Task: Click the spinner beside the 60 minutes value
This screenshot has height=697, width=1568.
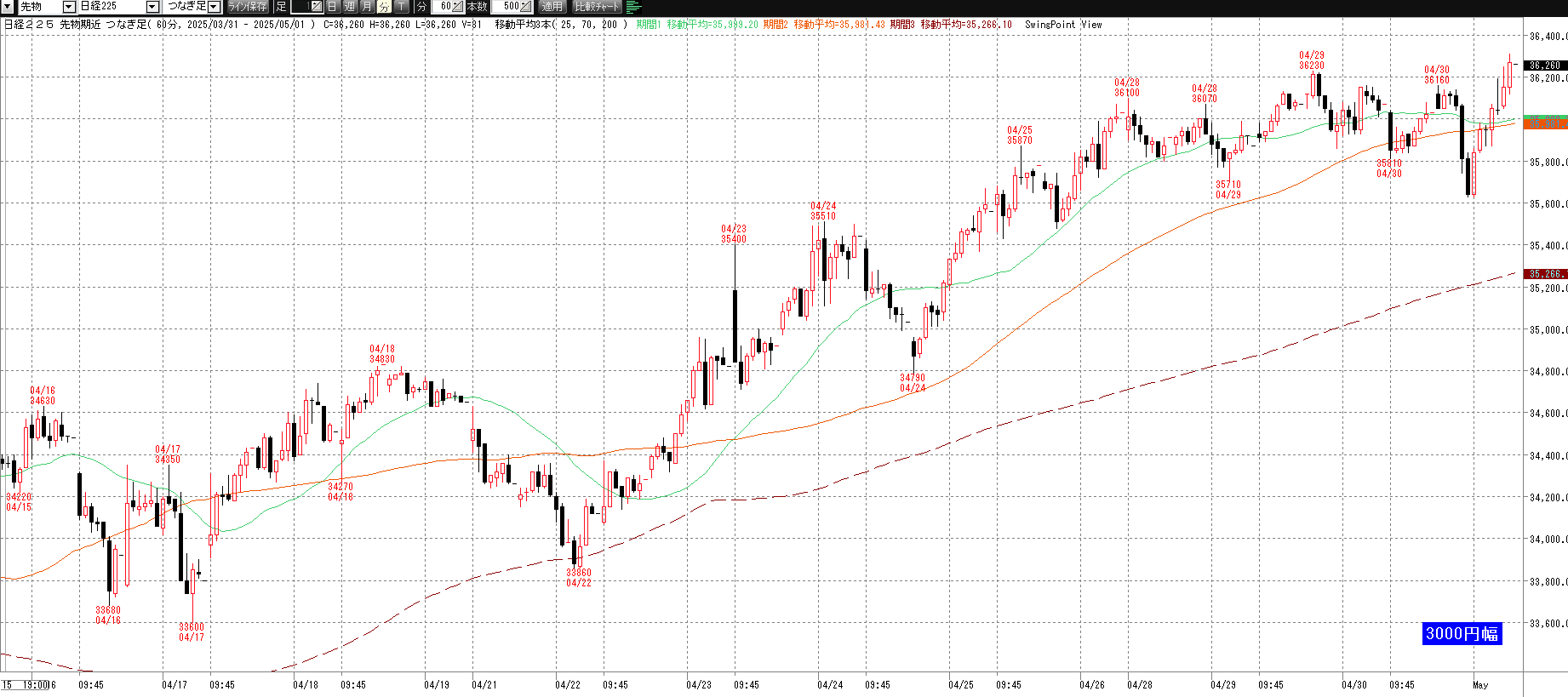Action: [x=457, y=7]
